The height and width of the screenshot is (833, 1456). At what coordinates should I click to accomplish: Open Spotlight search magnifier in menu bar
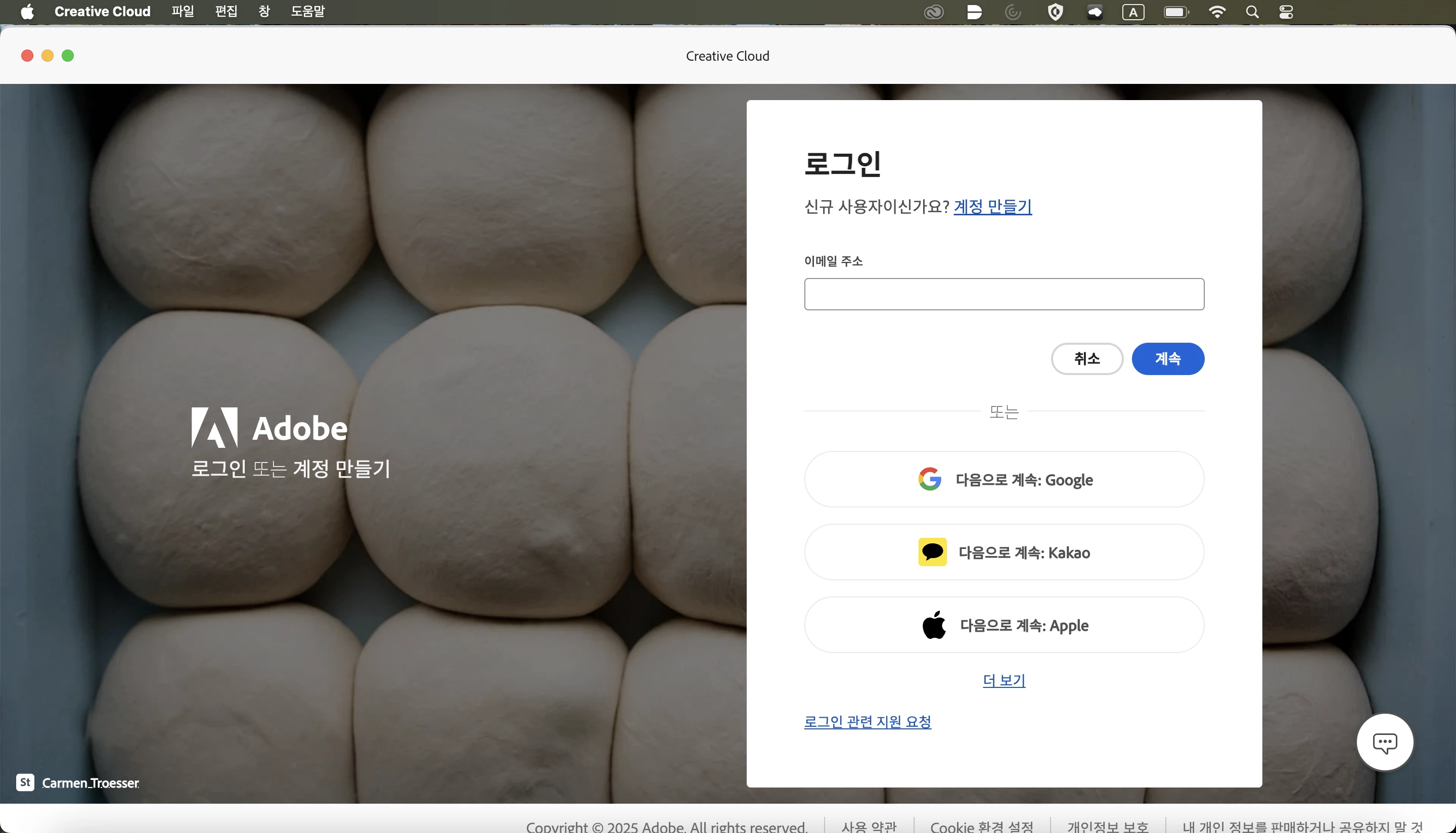click(1252, 12)
